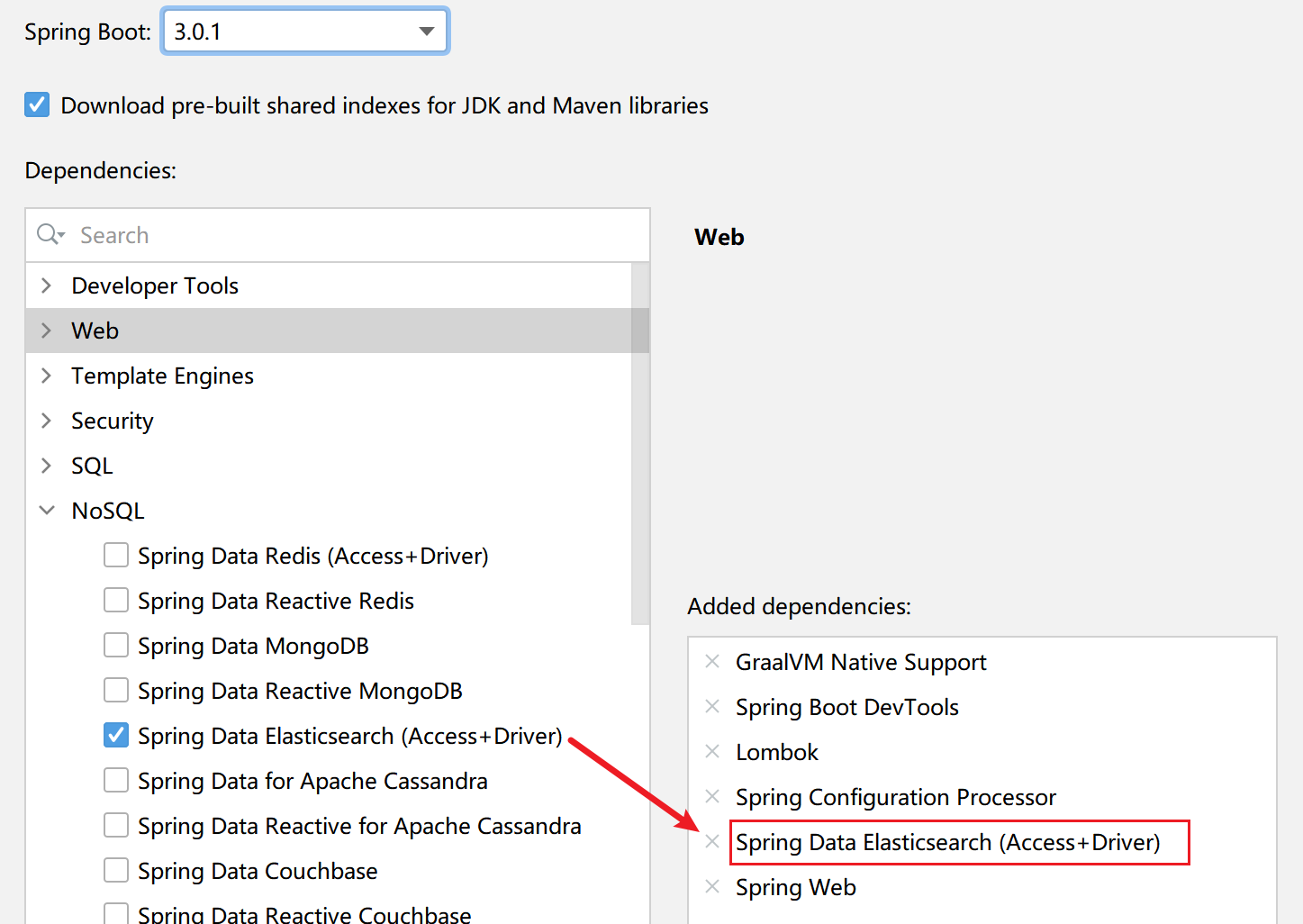This screenshot has width=1303, height=924.
Task: Click Spring Data Couchbase label text
Action: pyautogui.click(x=258, y=871)
